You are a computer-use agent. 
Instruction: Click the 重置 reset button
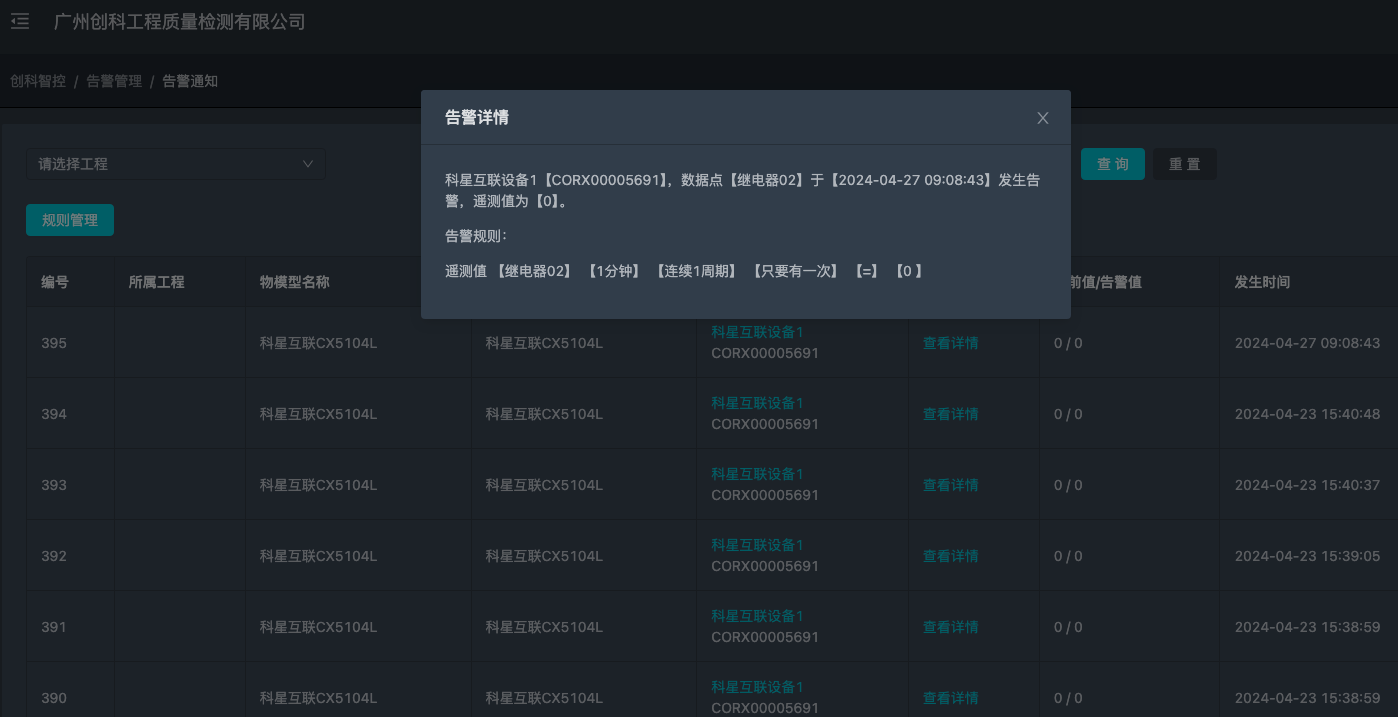pos(1185,163)
